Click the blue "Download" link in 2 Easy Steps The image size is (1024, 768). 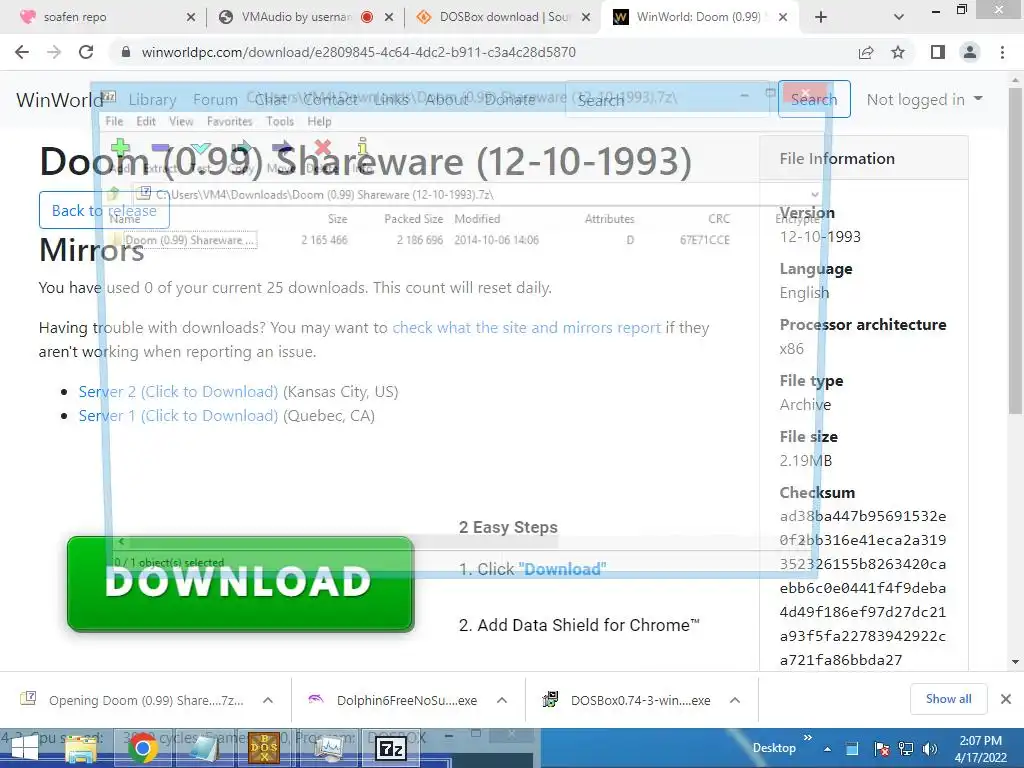point(563,569)
